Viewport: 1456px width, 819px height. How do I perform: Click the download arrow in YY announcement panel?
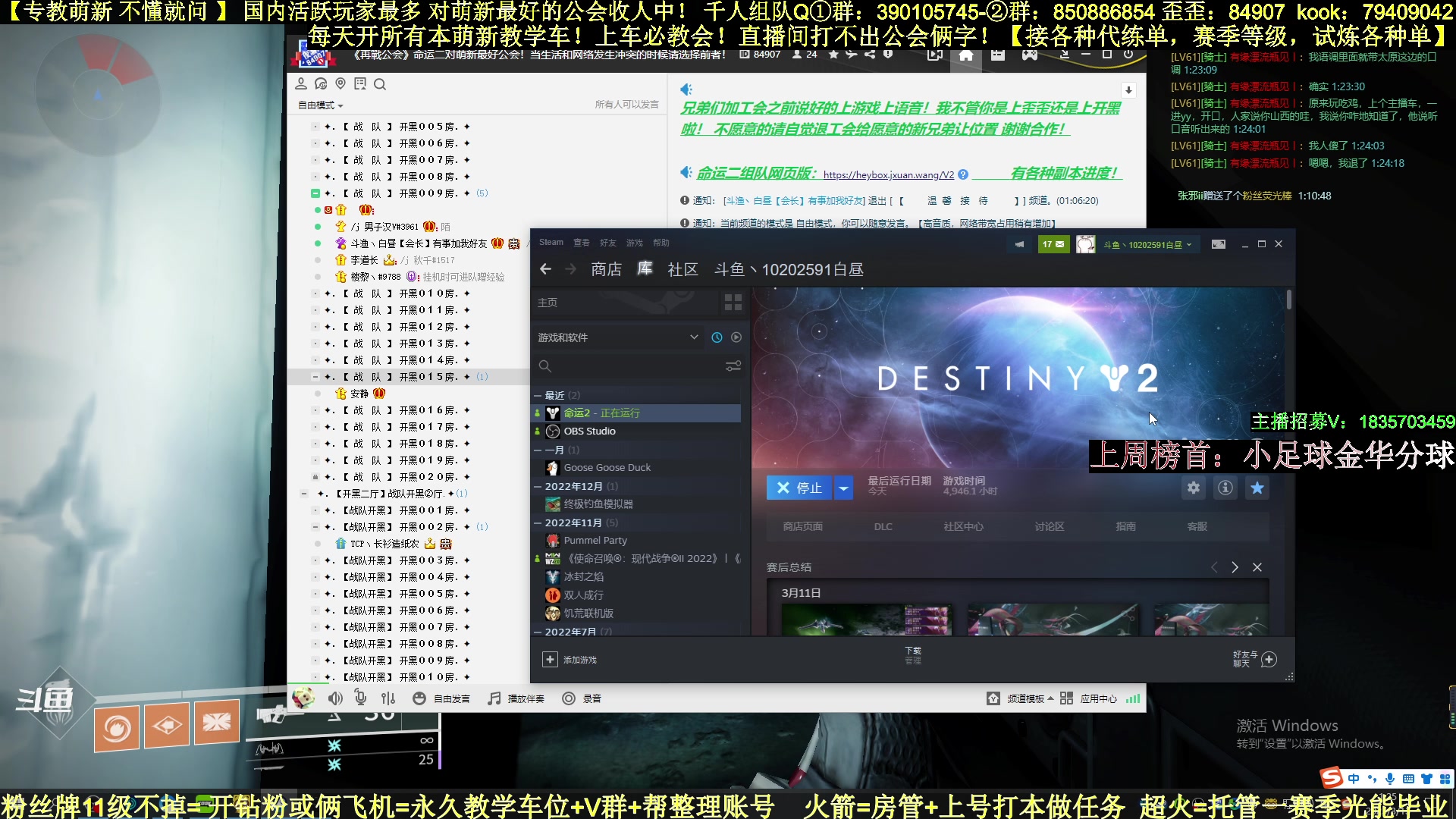[x=1128, y=90]
